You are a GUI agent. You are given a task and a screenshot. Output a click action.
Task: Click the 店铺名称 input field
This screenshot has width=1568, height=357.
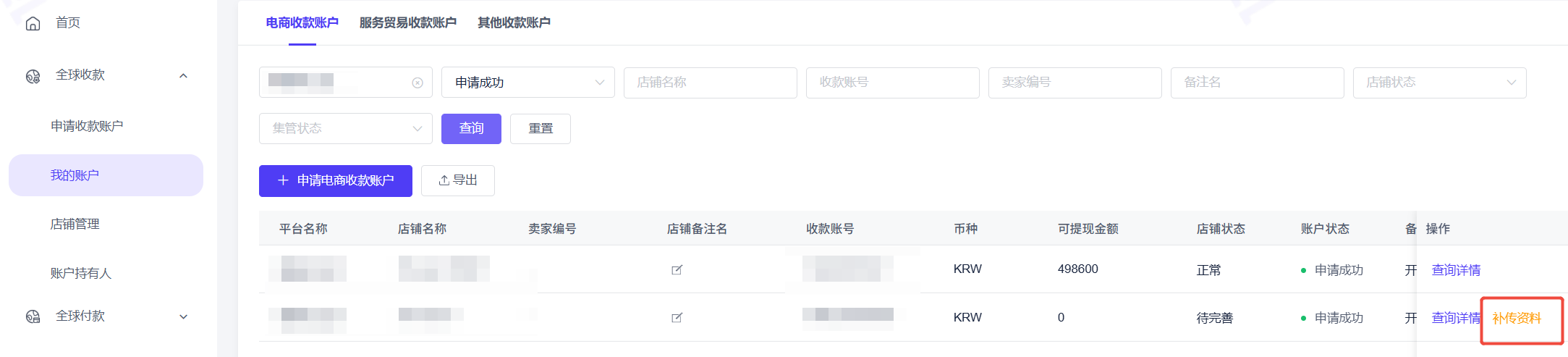[x=710, y=83]
